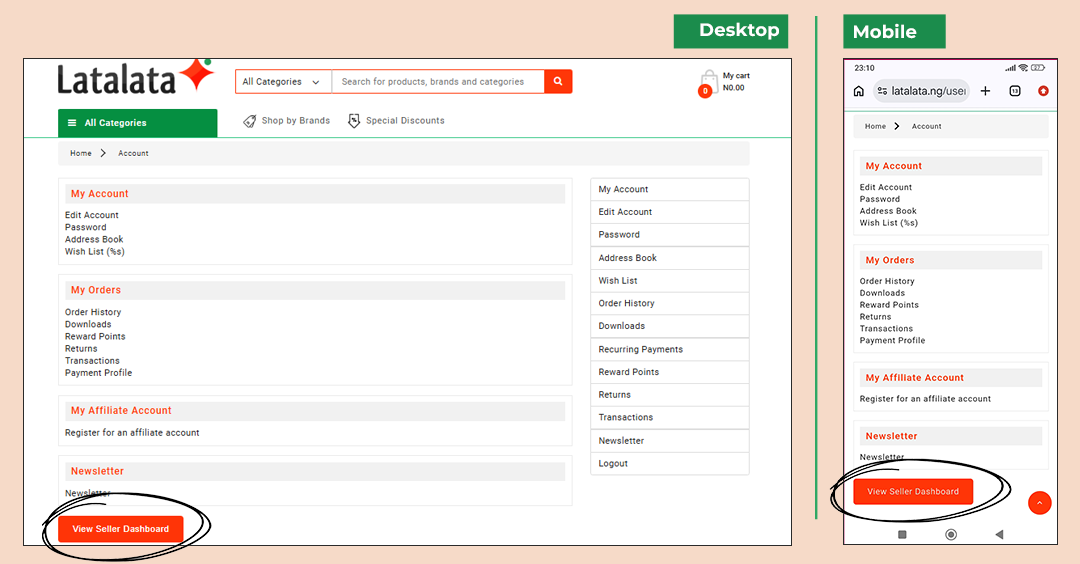Tap Home in mobile breadcrumb
The width and height of the screenshot is (1080, 564).
[x=875, y=126]
